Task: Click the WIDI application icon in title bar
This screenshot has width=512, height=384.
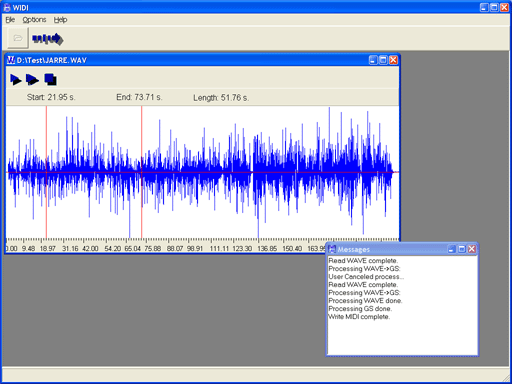Action: (7, 7)
